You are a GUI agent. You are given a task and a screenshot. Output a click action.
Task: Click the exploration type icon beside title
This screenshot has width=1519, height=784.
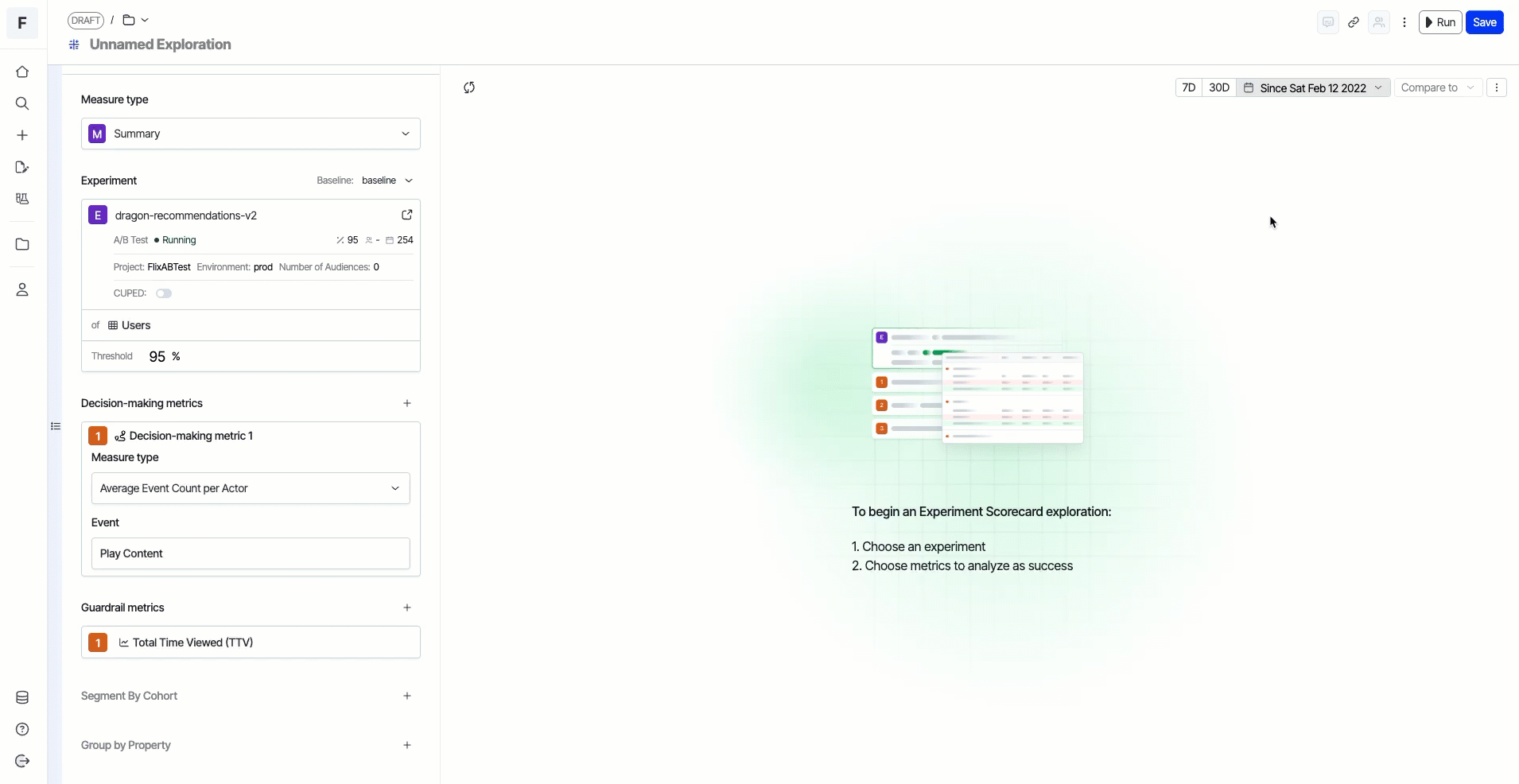click(74, 45)
